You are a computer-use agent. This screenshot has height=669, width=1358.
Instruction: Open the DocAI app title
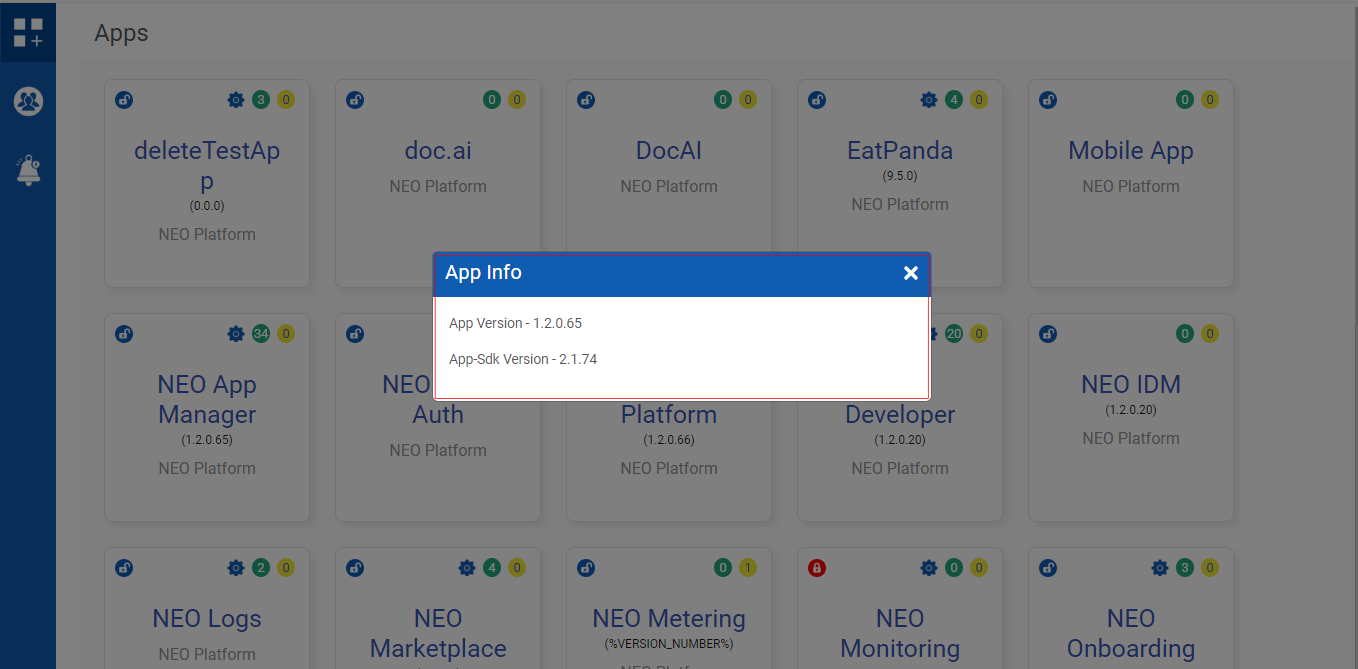click(669, 151)
